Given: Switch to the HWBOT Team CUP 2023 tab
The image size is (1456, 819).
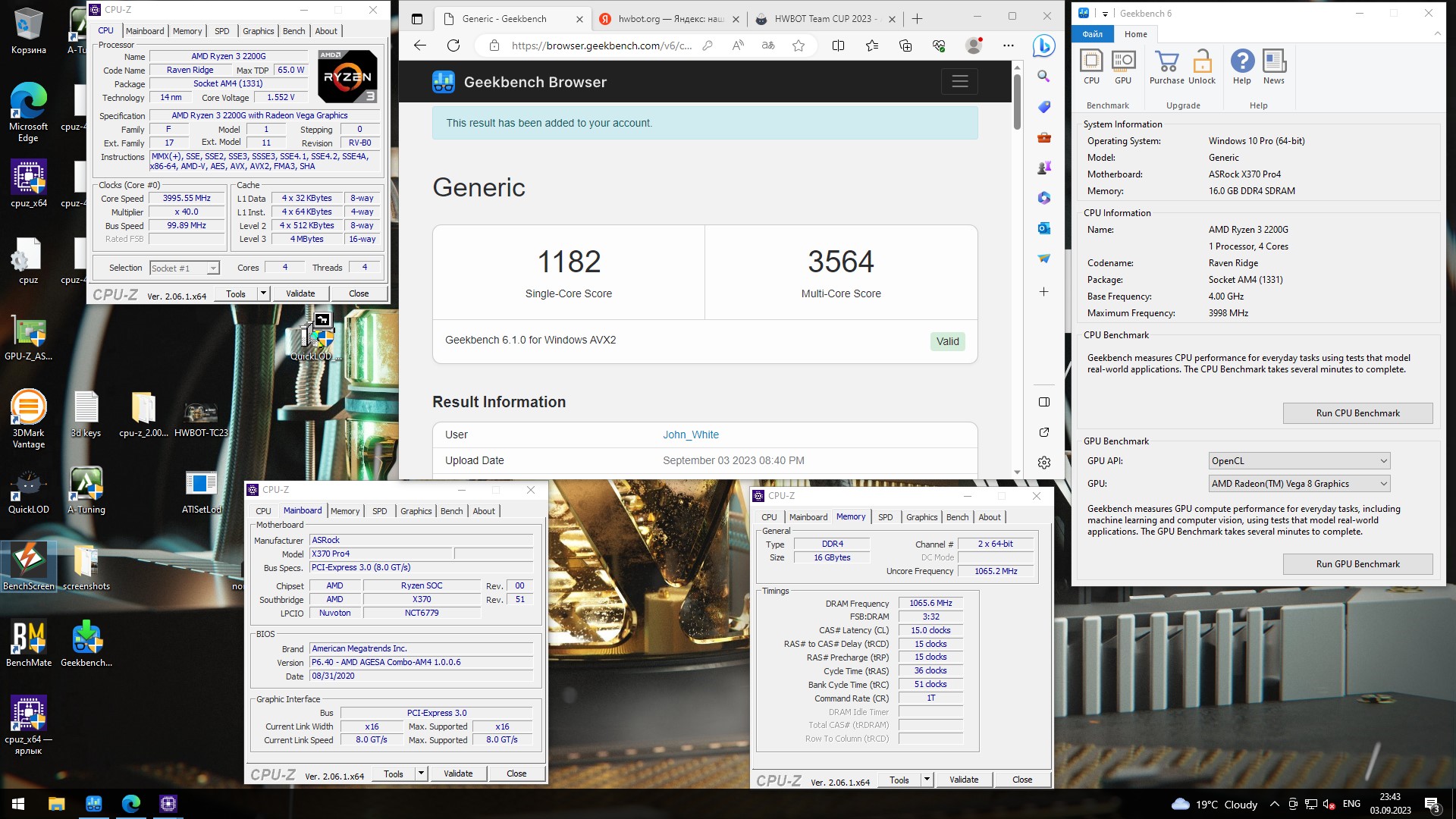Looking at the screenshot, I should click(824, 19).
